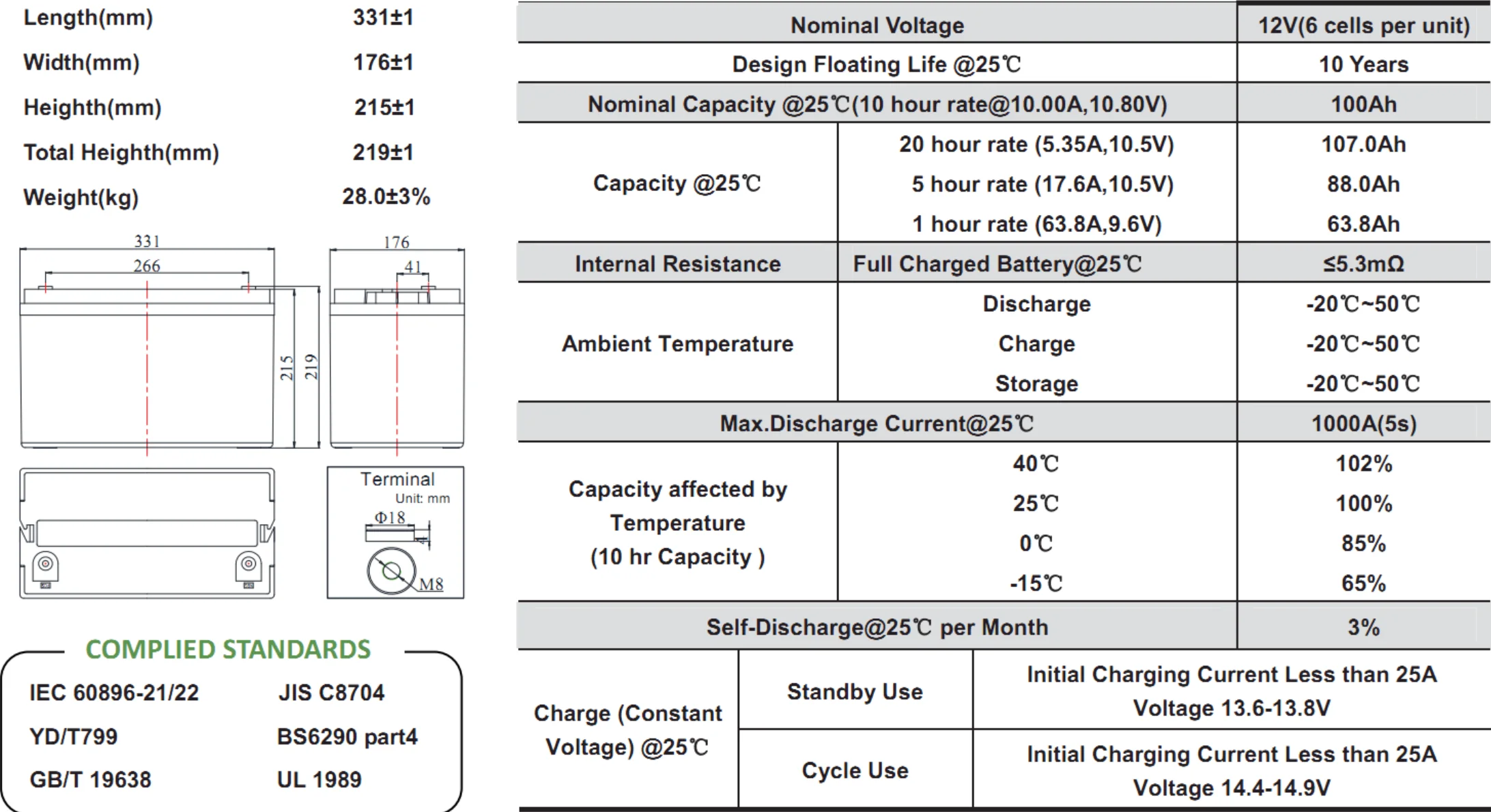Click the Self-Discharge 3% value

[x=1363, y=627]
